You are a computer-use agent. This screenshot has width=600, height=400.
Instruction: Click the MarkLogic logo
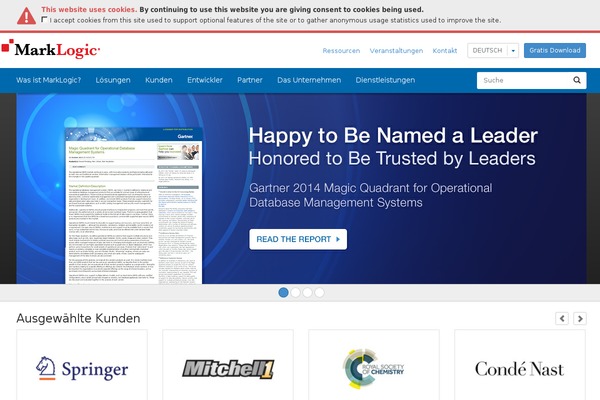(x=51, y=49)
